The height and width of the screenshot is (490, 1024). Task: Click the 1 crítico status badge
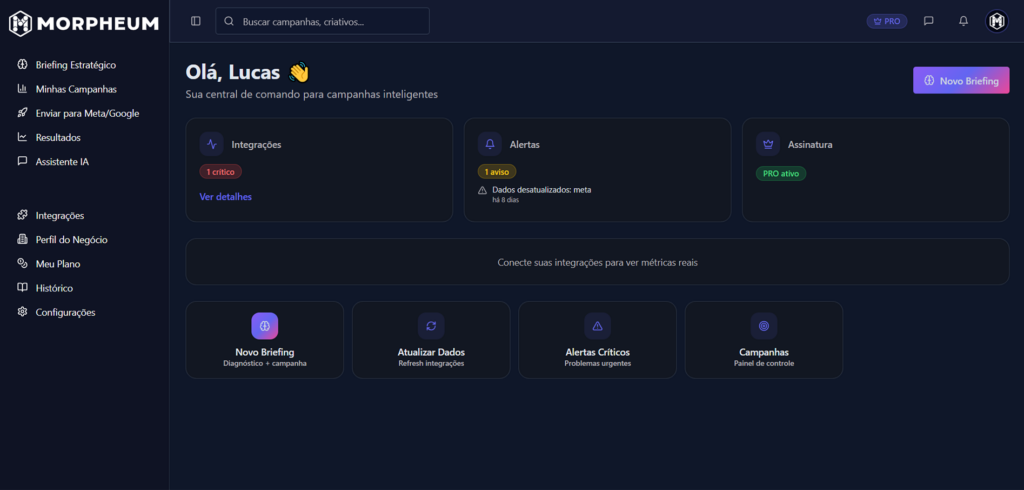click(x=220, y=172)
